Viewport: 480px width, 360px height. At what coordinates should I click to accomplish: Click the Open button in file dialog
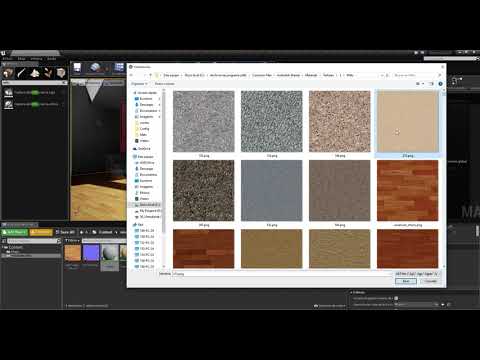point(406,281)
